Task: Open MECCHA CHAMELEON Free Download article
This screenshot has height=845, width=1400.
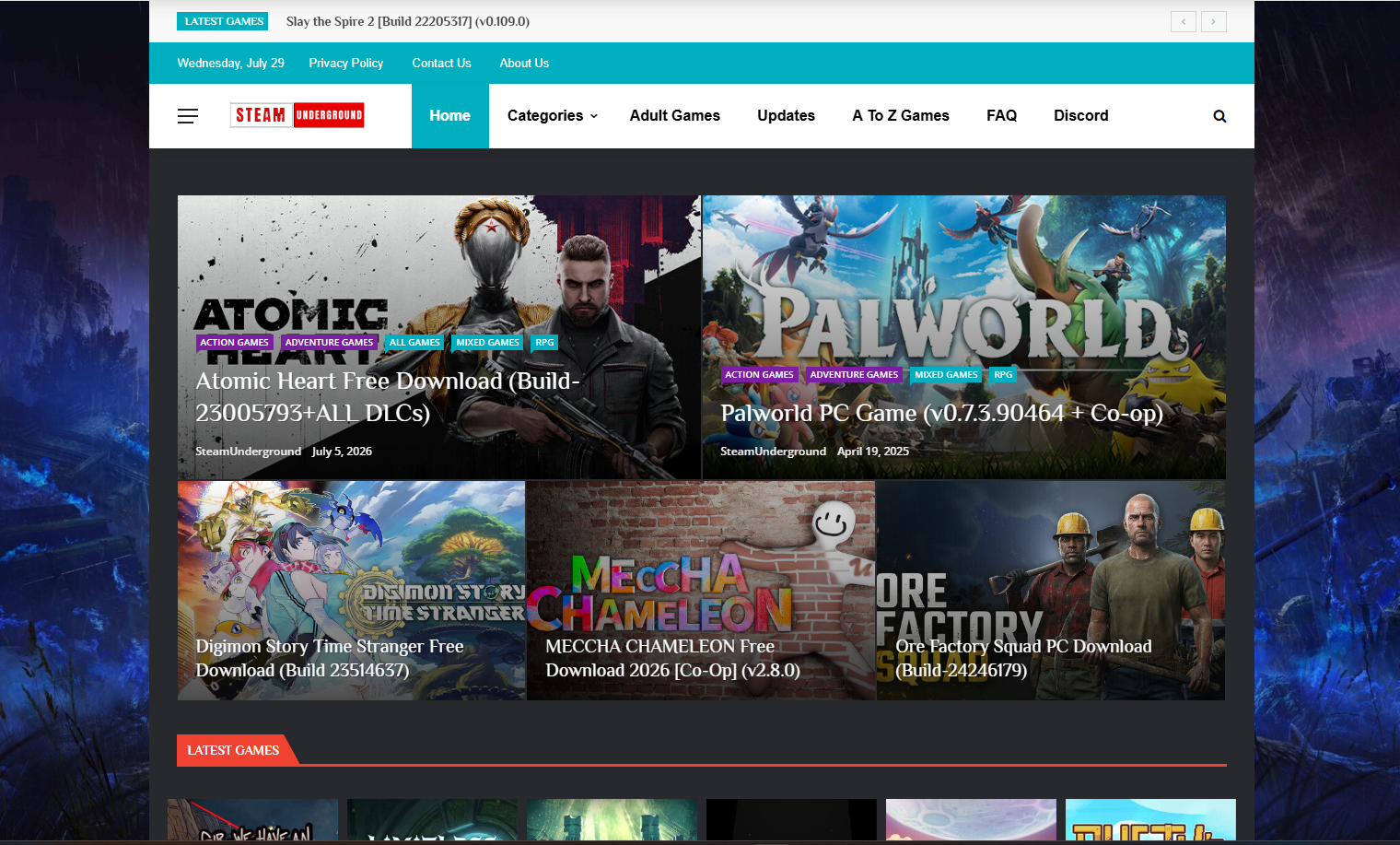Action: pyautogui.click(x=672, y=658)
